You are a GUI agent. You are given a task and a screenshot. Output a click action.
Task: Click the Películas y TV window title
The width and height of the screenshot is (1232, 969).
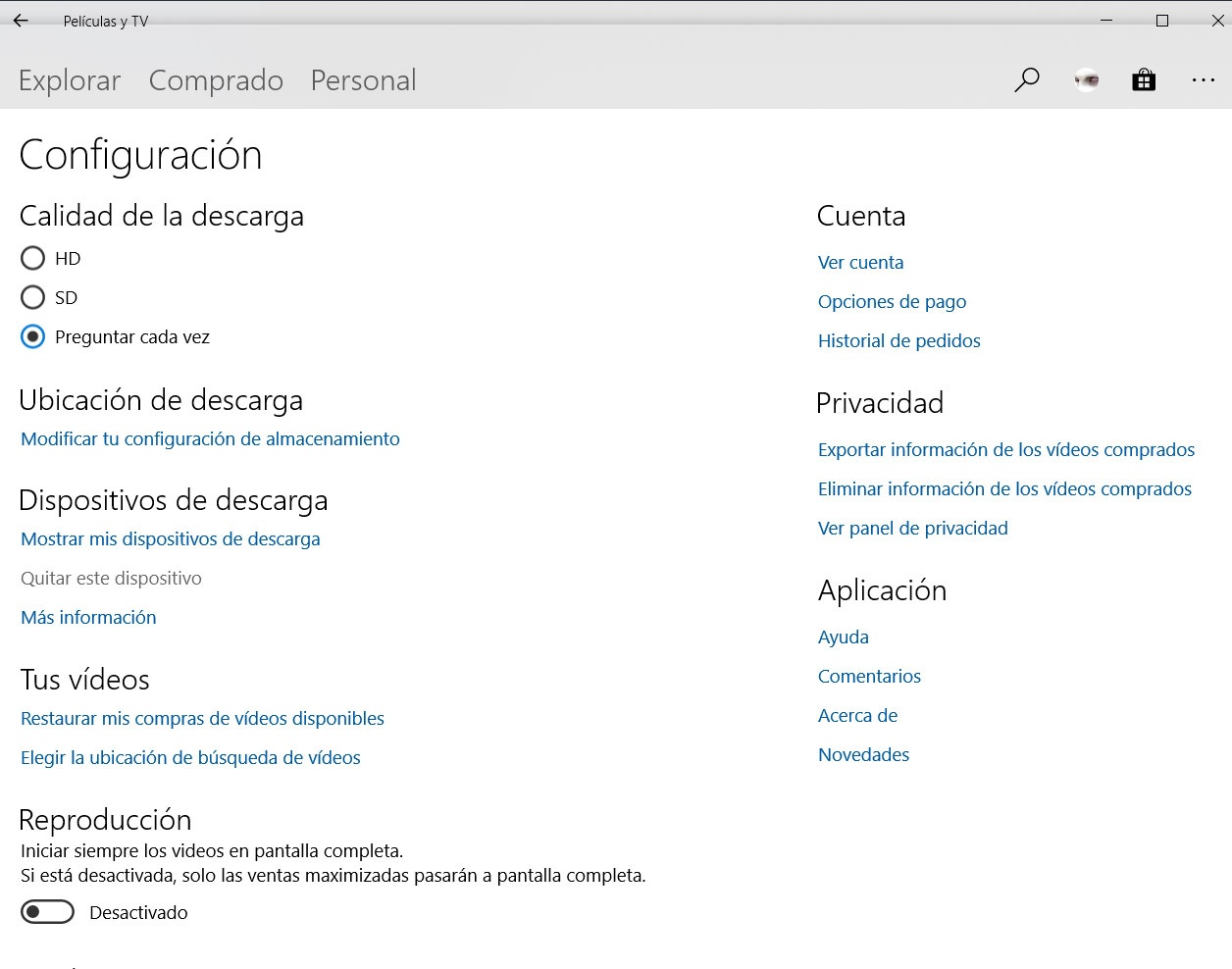(105, 21)
